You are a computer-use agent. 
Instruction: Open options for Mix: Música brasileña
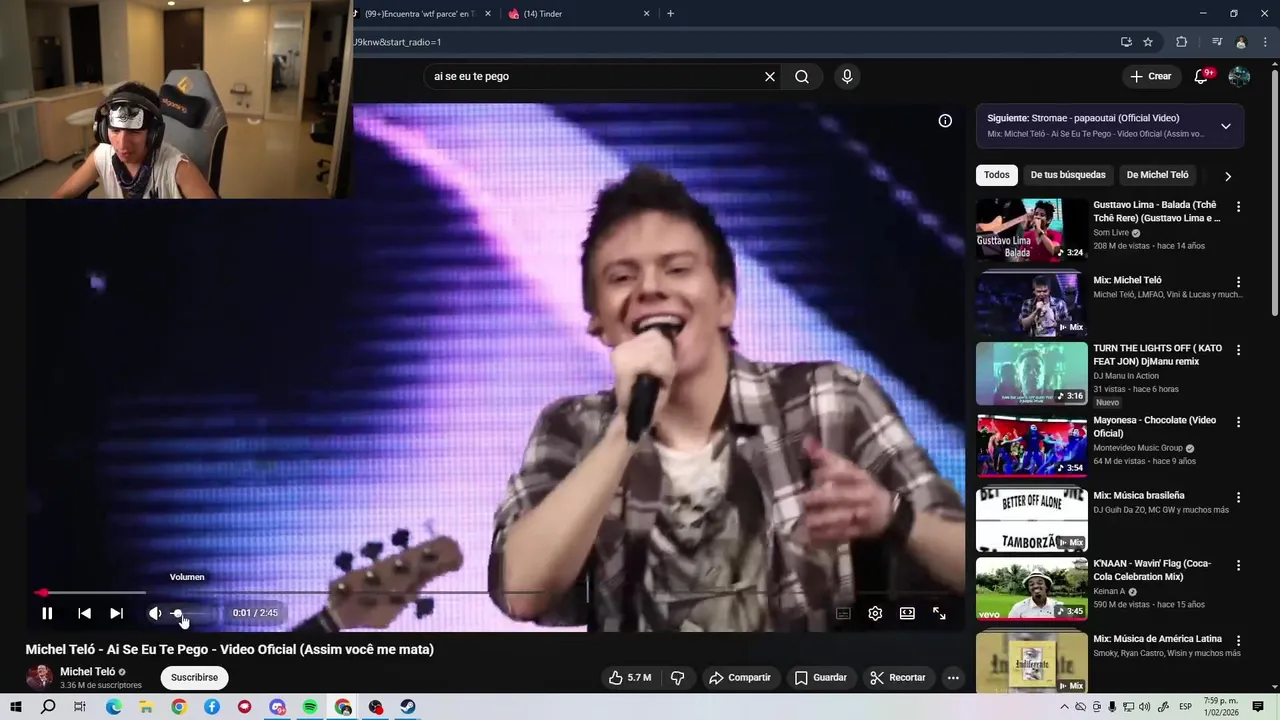click(1238, 497)
